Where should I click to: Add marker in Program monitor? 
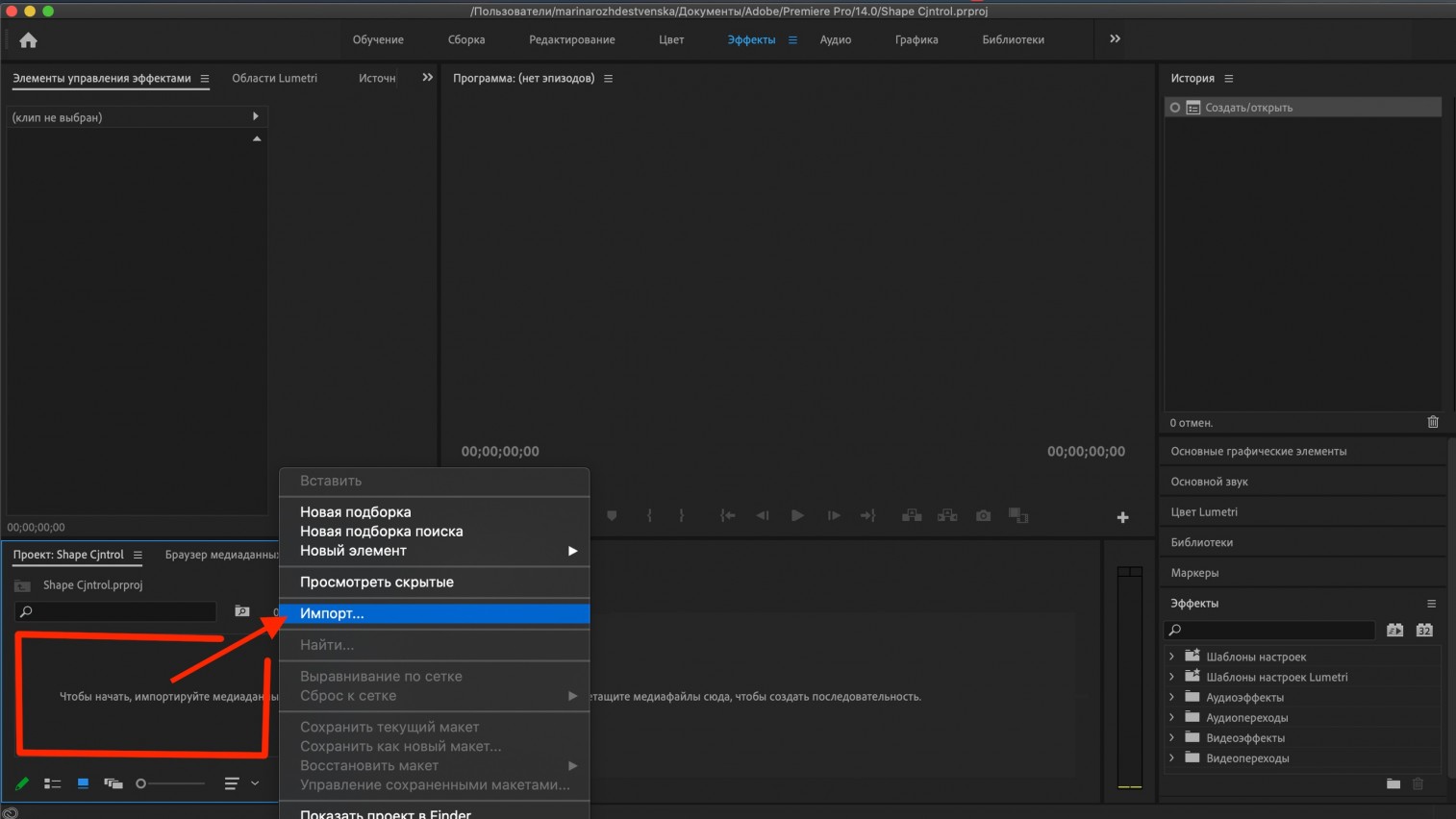[x=612, y=516]
